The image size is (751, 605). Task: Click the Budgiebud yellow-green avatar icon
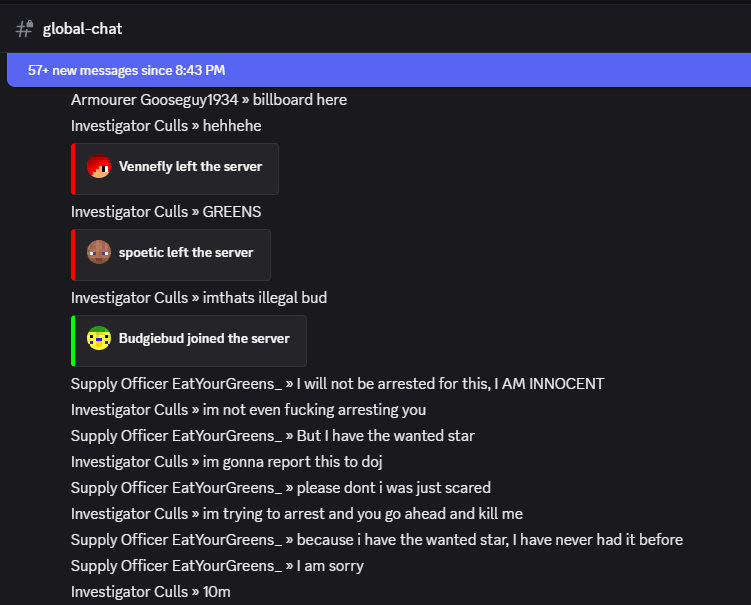coord(98,338)
